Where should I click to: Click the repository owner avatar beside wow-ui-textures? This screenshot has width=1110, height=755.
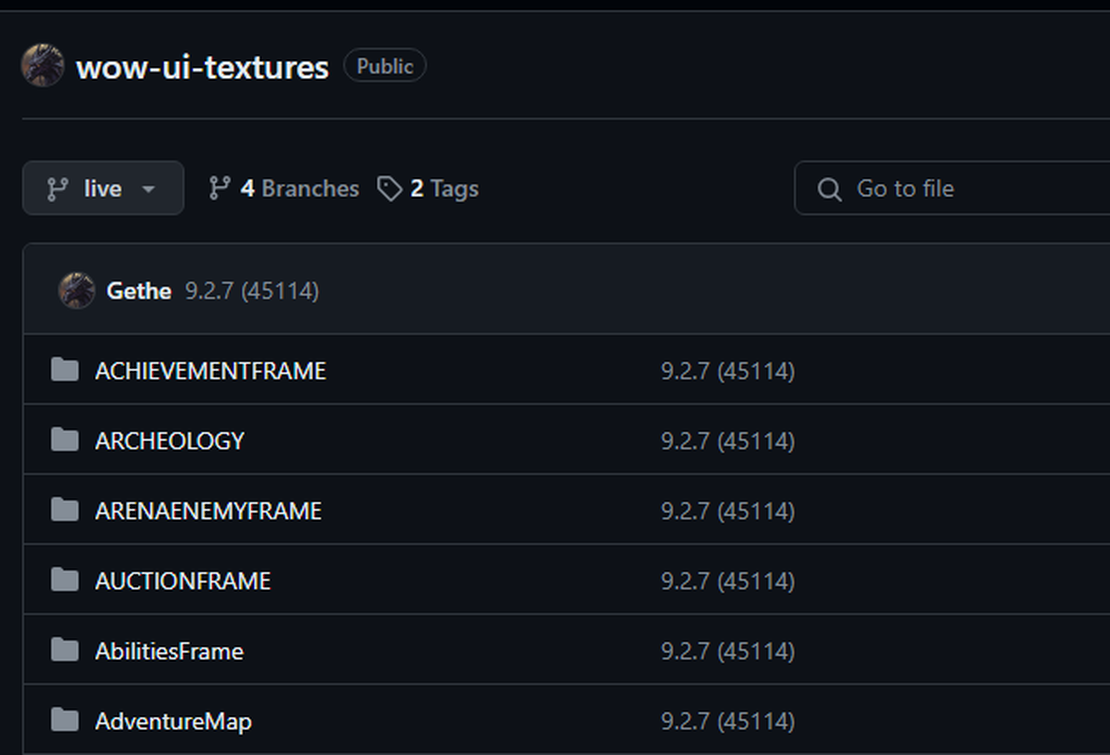point(42,66)
